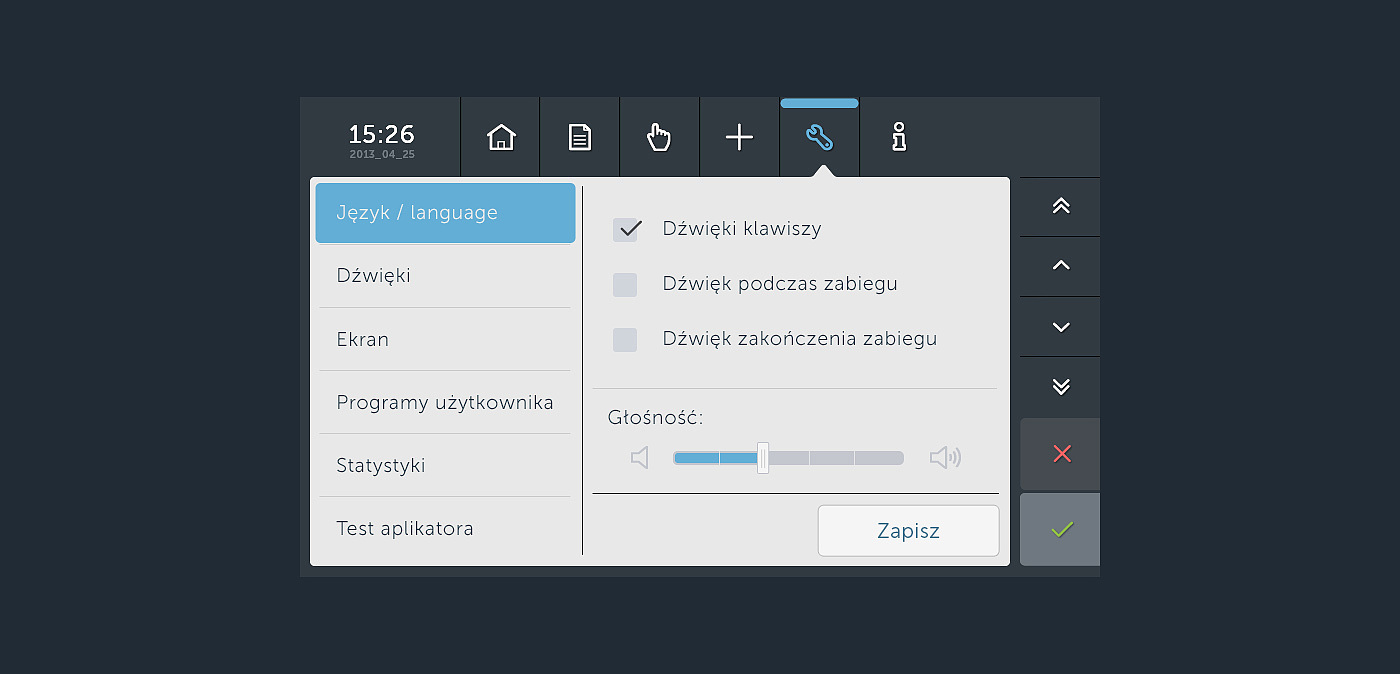Viewport: 1400px width, 674px height.
Task: Click the Głośność volume slider handle
Action: coord(763,458)
